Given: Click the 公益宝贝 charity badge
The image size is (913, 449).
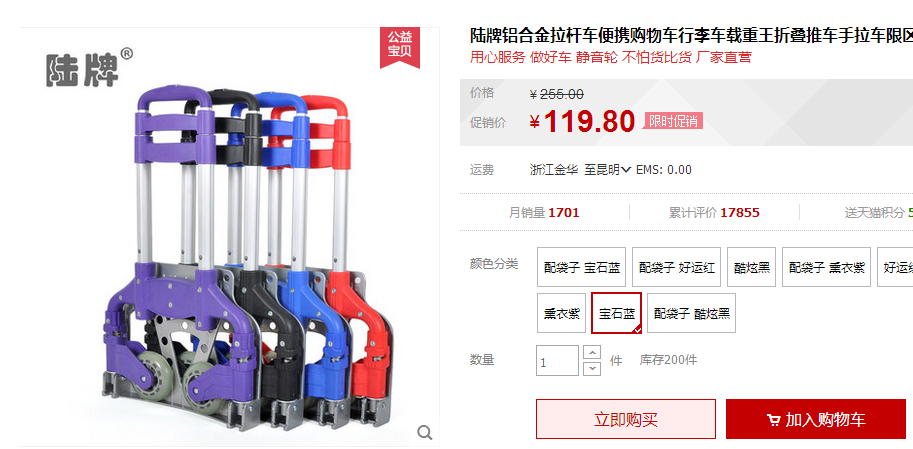Looking at the screenshot, I should tap(400, 47).
